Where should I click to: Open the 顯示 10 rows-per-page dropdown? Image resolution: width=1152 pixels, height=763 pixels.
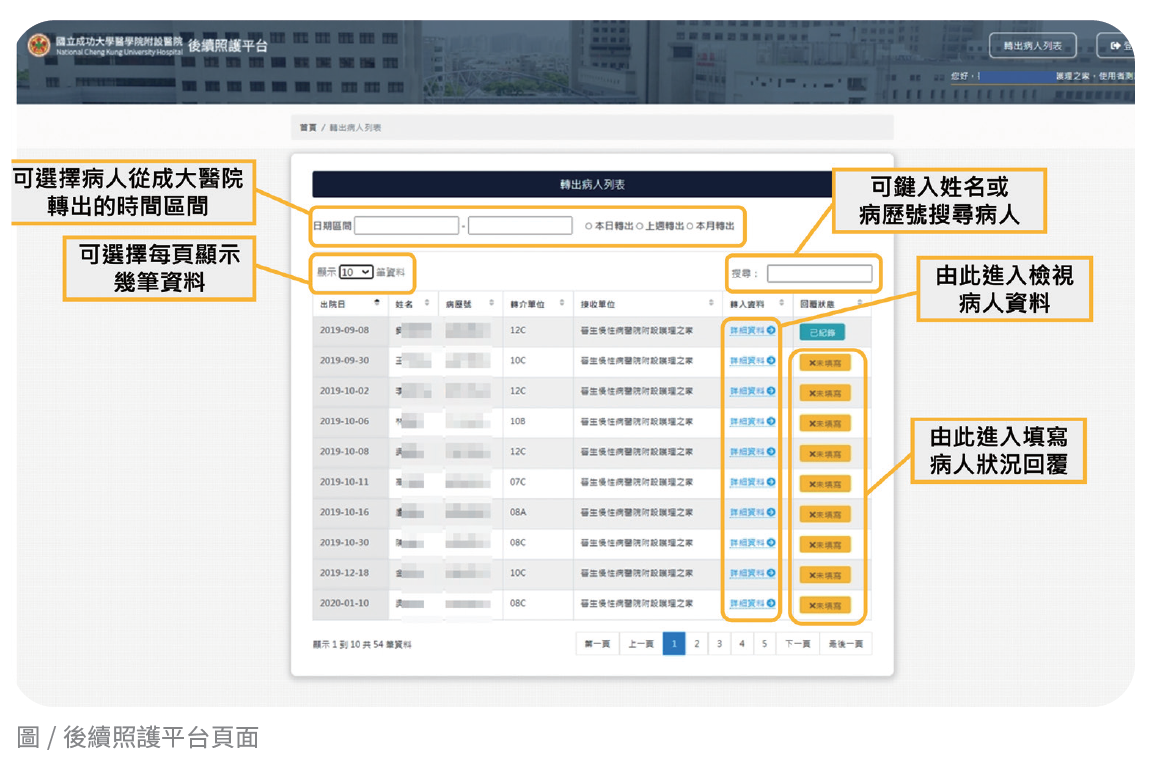coord(355,272)
